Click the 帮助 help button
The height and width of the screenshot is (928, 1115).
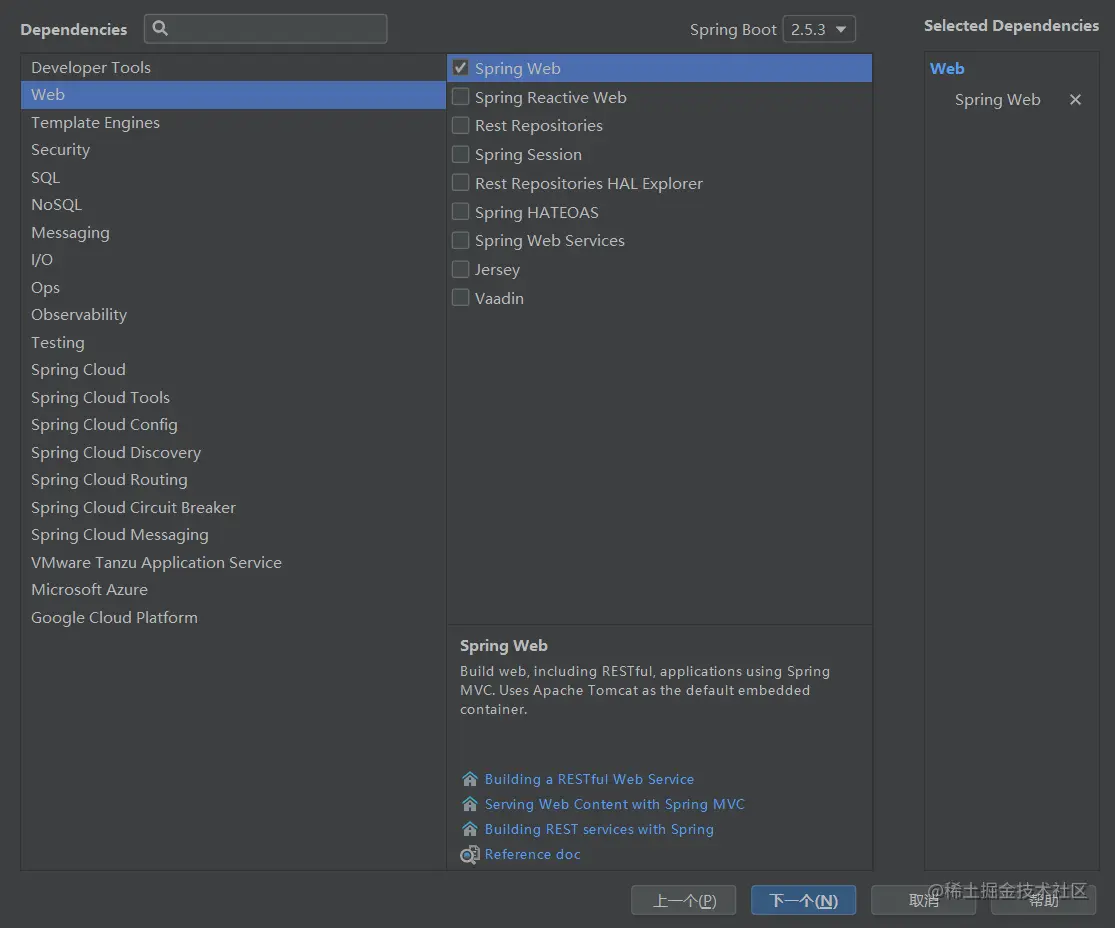[1043, 900]
